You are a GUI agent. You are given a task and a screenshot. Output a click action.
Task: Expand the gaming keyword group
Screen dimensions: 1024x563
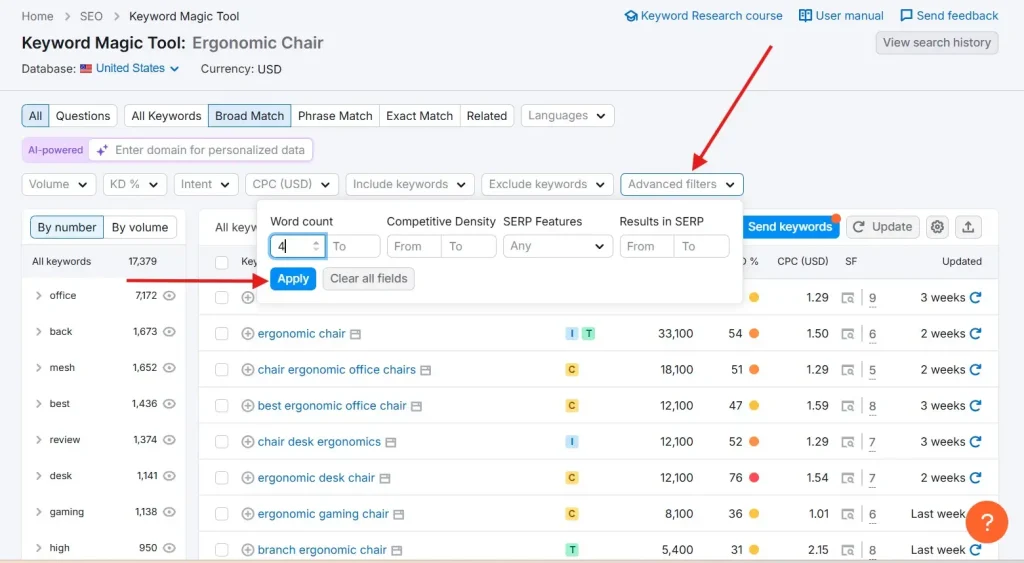39,512
